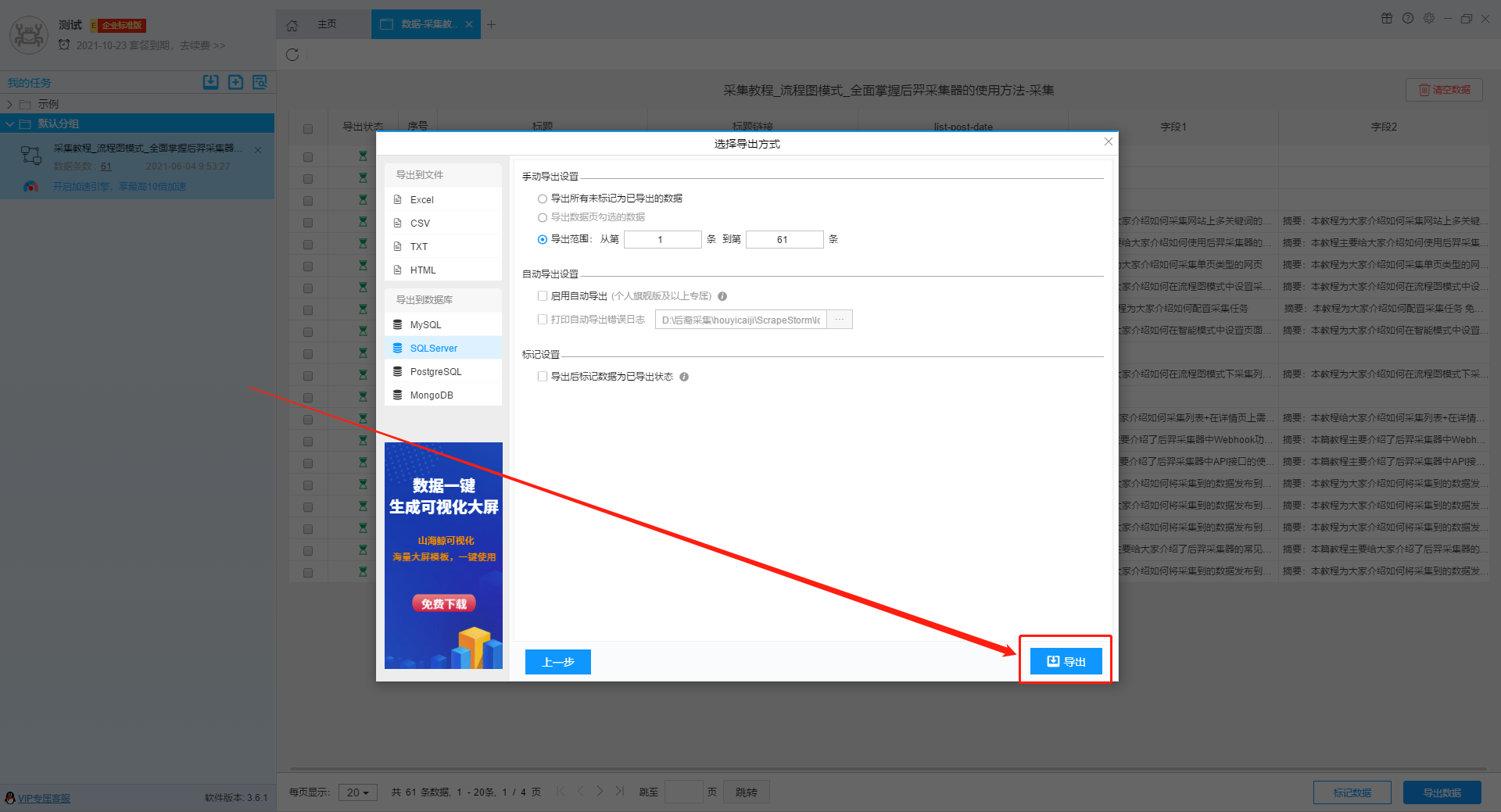Viewport: 1501px width, 812px height.
Task: Collapse 默认分组 group in task tree
Action: click(x=9, y=123)
